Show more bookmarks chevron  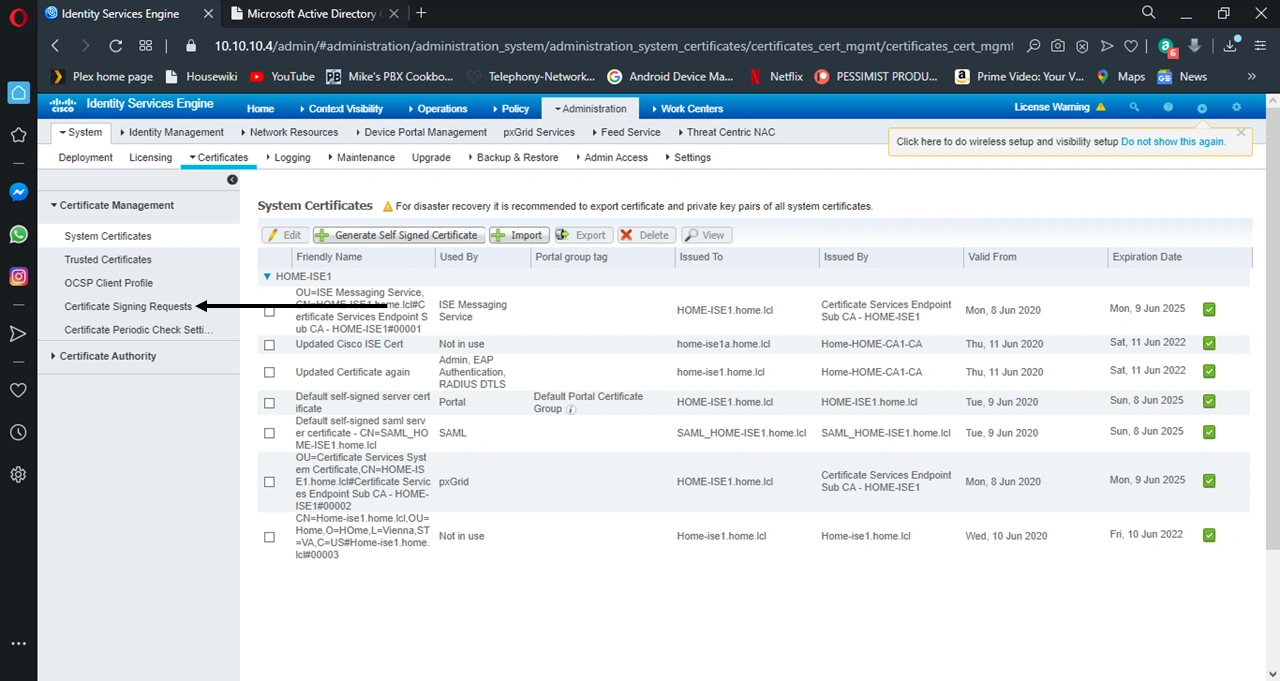(1252, 76)
